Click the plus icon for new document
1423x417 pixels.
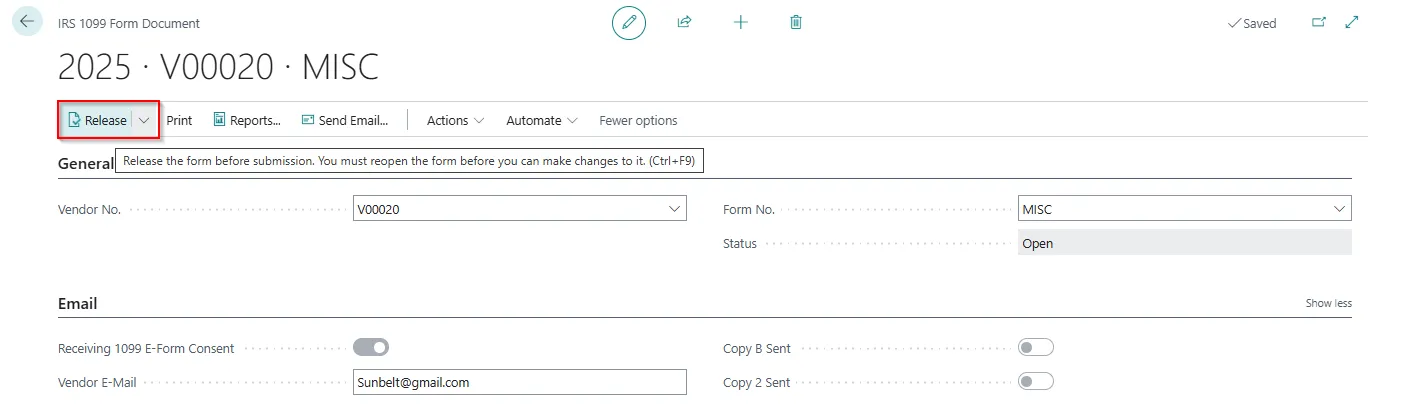[x=741, y=22]
